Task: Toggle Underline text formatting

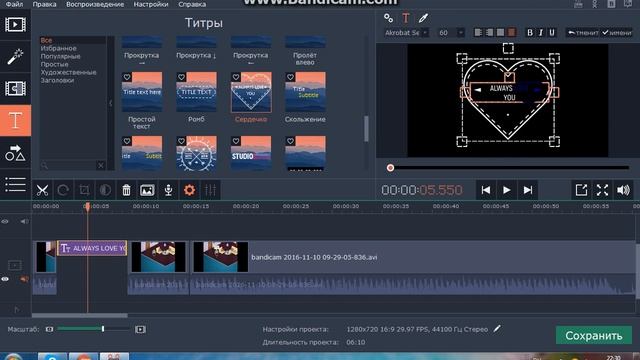Action: pos(552,33)
